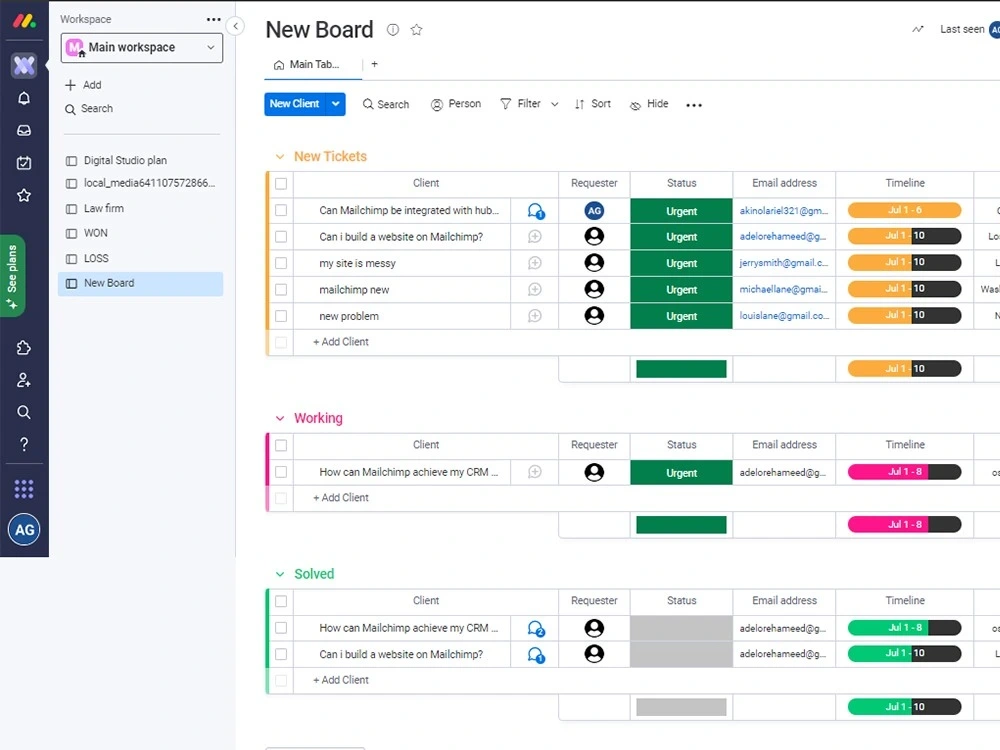Open work management product icon in sidebar

(24, 65)
